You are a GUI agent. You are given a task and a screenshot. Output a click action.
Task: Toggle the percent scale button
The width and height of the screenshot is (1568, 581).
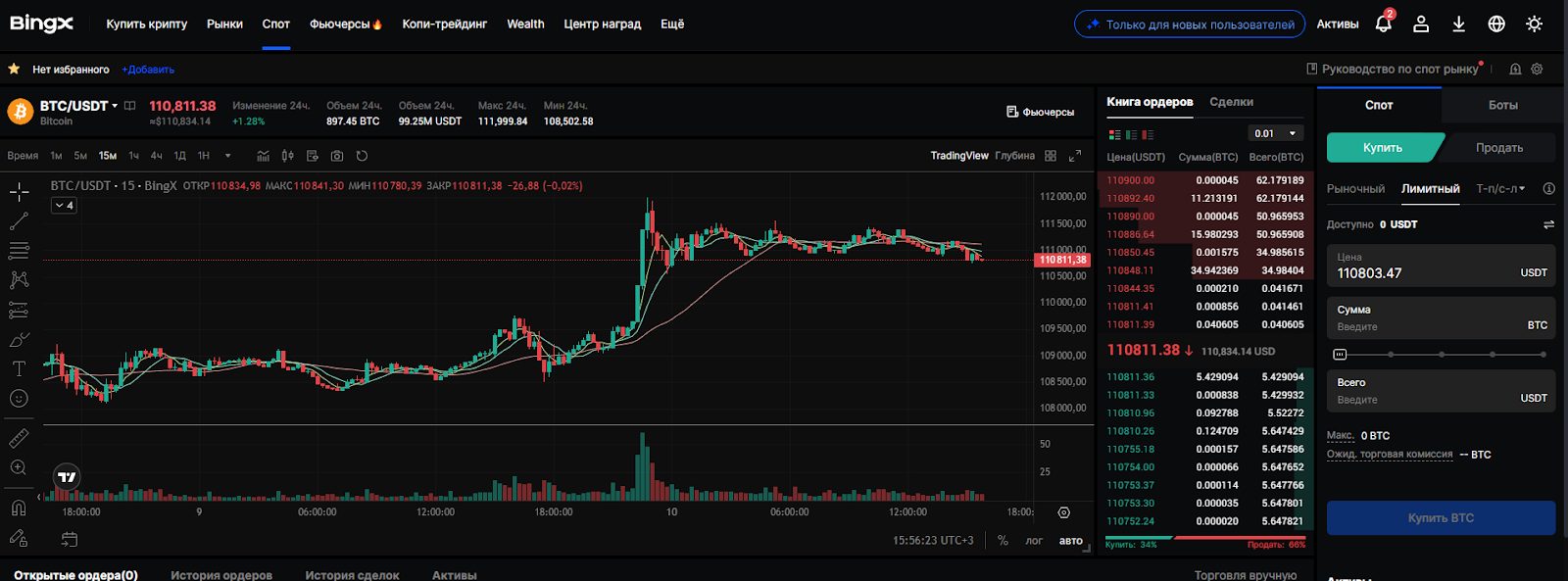(x=1003, y=541)
